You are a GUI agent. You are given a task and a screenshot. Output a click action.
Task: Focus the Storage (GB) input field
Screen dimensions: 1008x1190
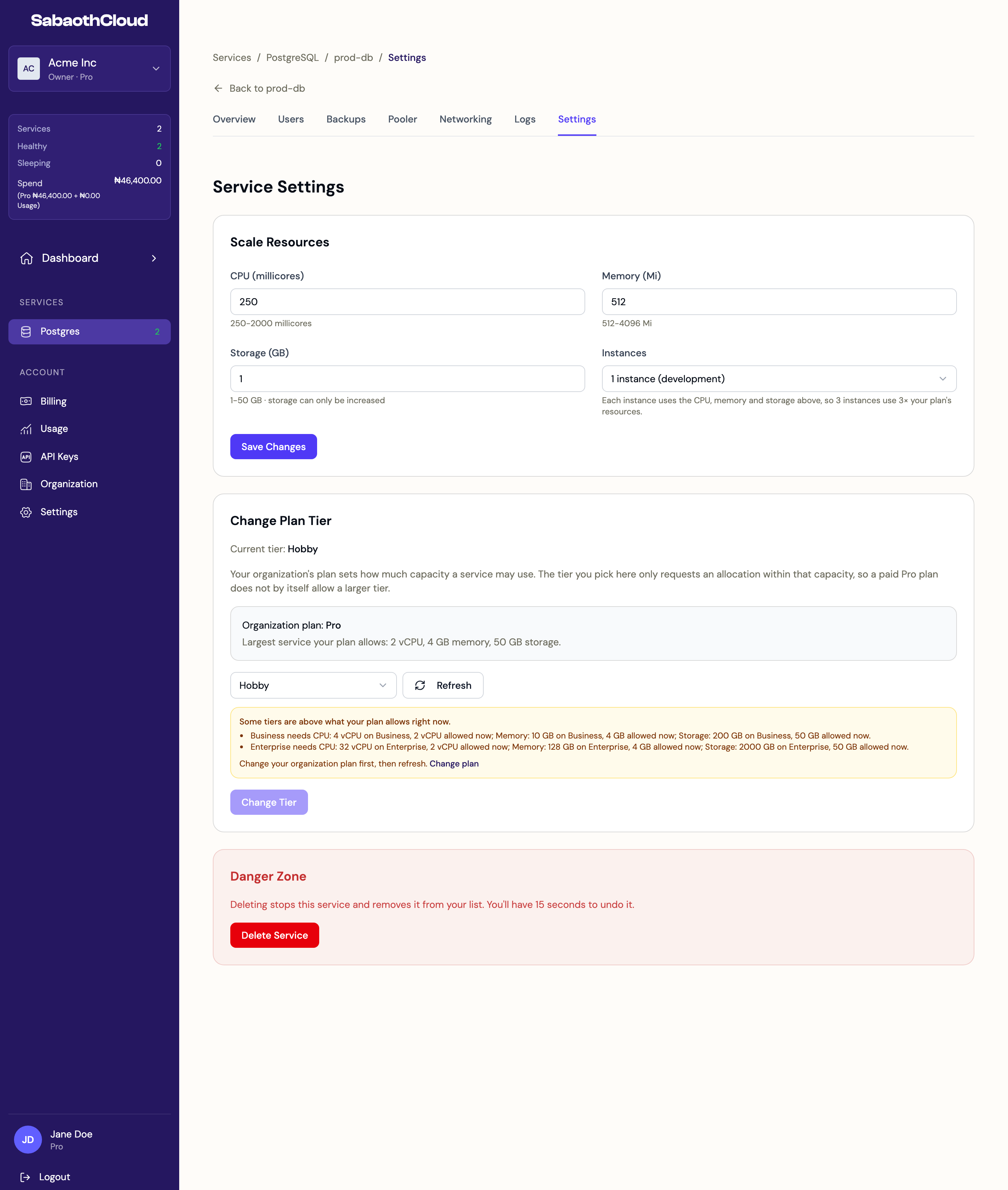407,379
